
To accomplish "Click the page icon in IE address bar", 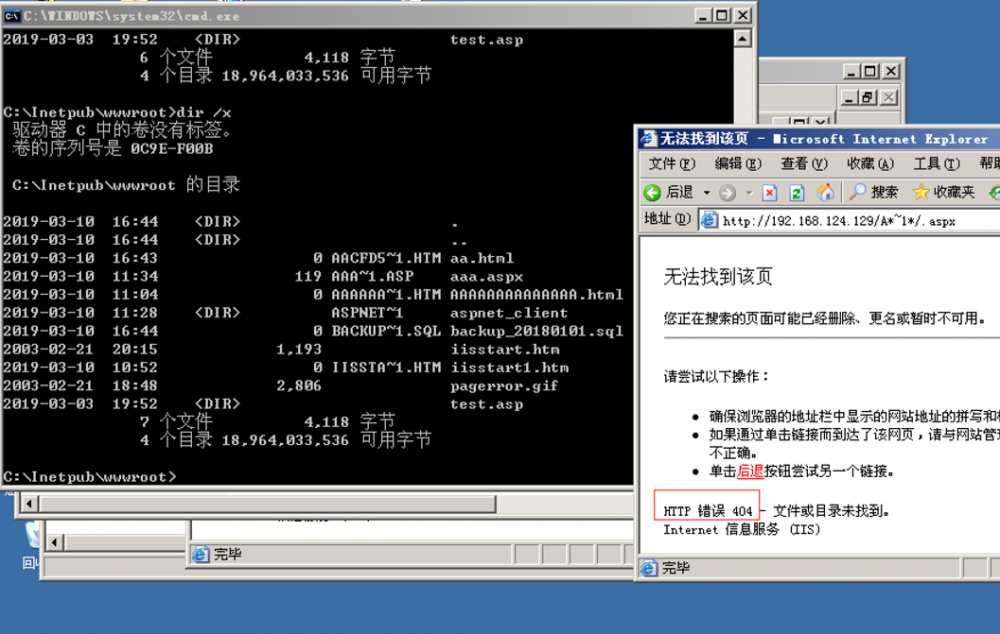I will tap(709, 220).
